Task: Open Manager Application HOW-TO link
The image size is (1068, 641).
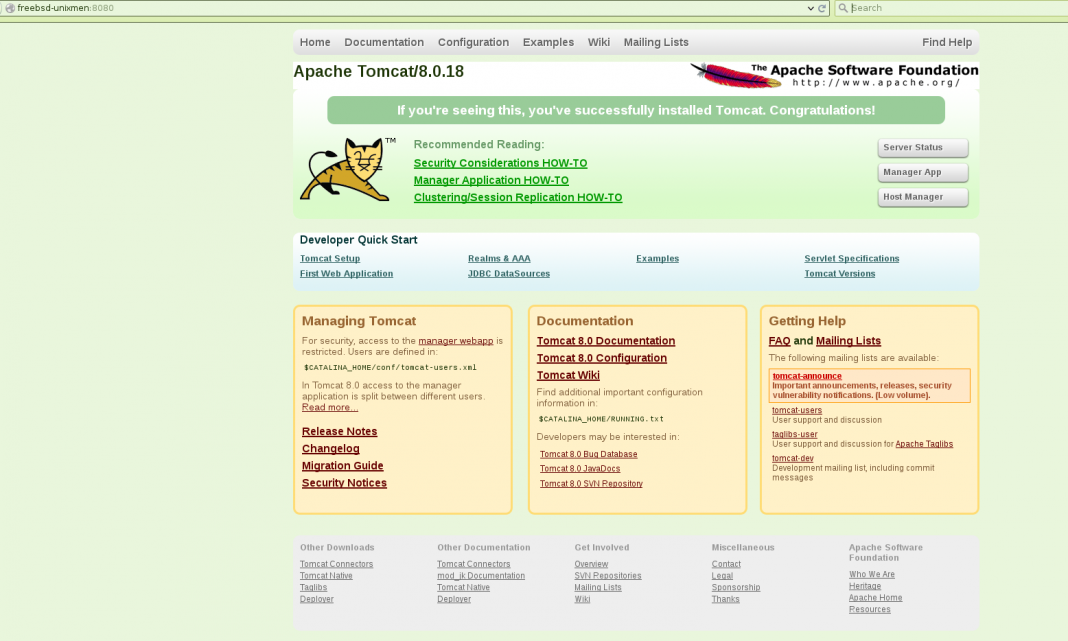Action: (491, 181)
